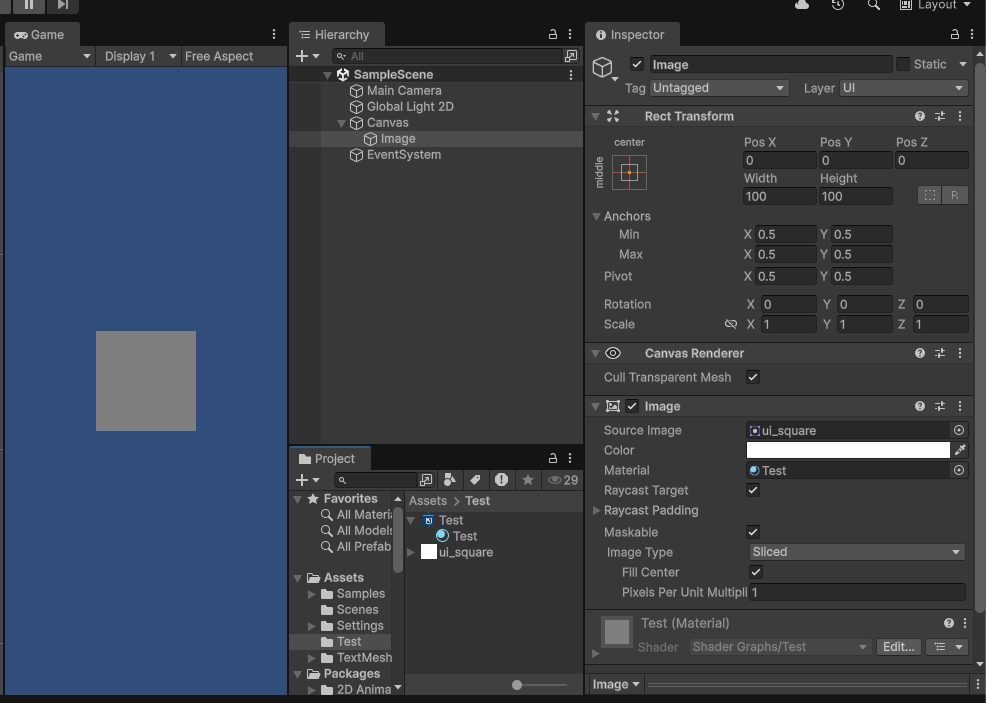
Task: Toggle the Cull Transparent Mesh checkbox
Action: [753, 377]
